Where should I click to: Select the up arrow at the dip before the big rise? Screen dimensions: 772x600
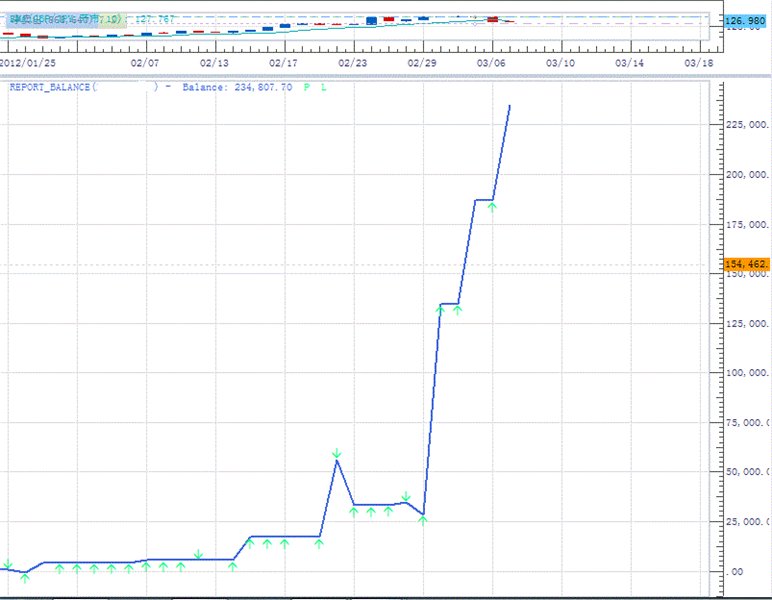[x=423, y=520]
